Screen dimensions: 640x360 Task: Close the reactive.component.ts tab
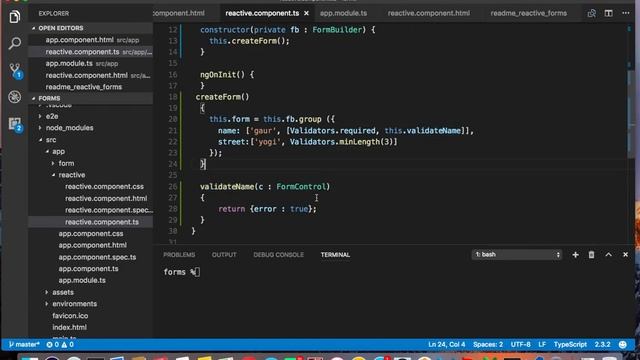(x=306, y=13)
